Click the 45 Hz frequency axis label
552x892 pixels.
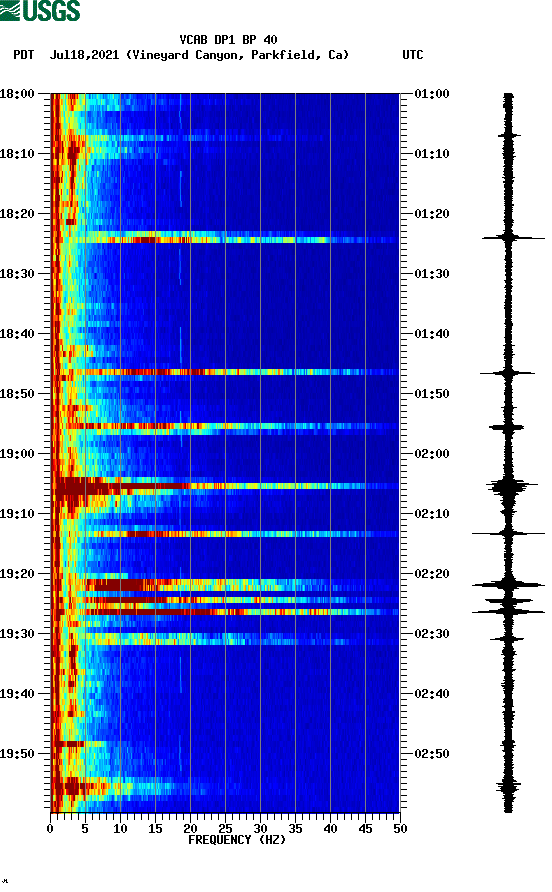click(365, 829)
